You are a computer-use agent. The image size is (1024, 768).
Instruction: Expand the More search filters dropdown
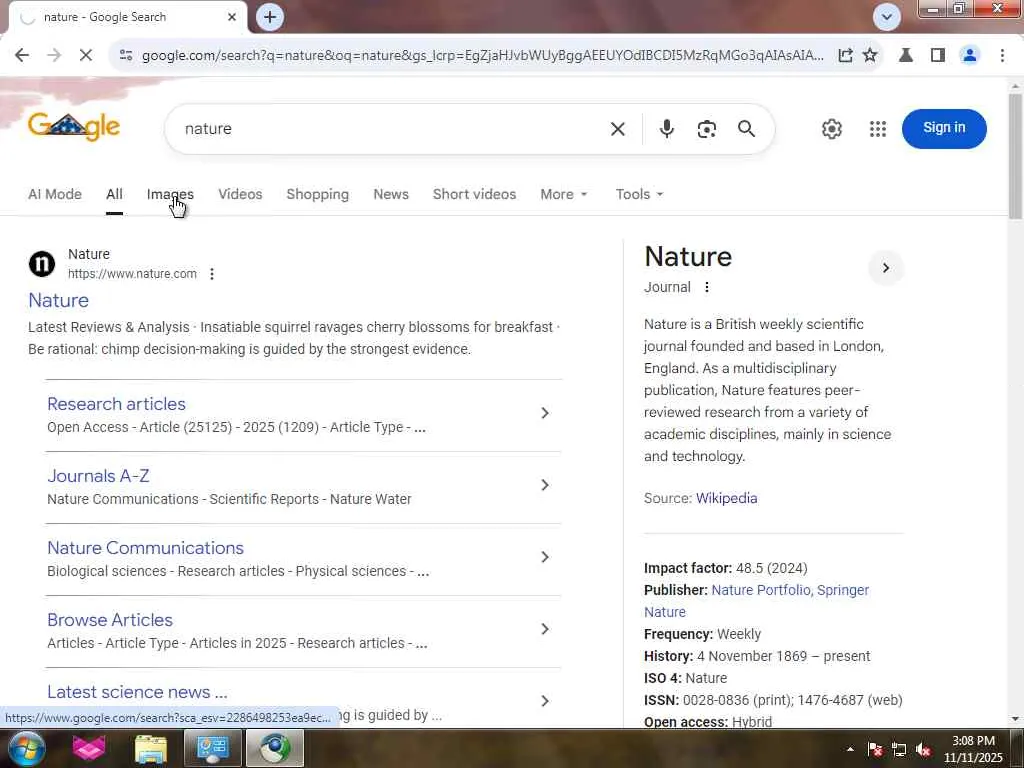tap(564, 194)
